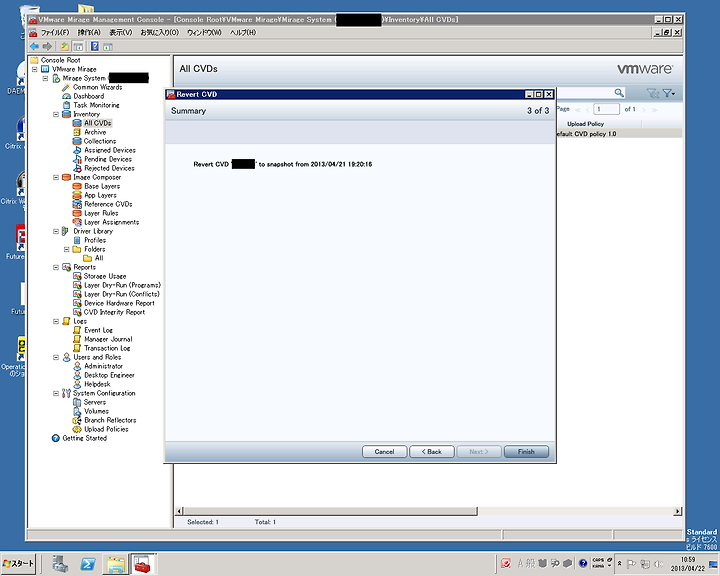
Task: Collapse the VMware Mirage tree node
Action: click(34, 69)
